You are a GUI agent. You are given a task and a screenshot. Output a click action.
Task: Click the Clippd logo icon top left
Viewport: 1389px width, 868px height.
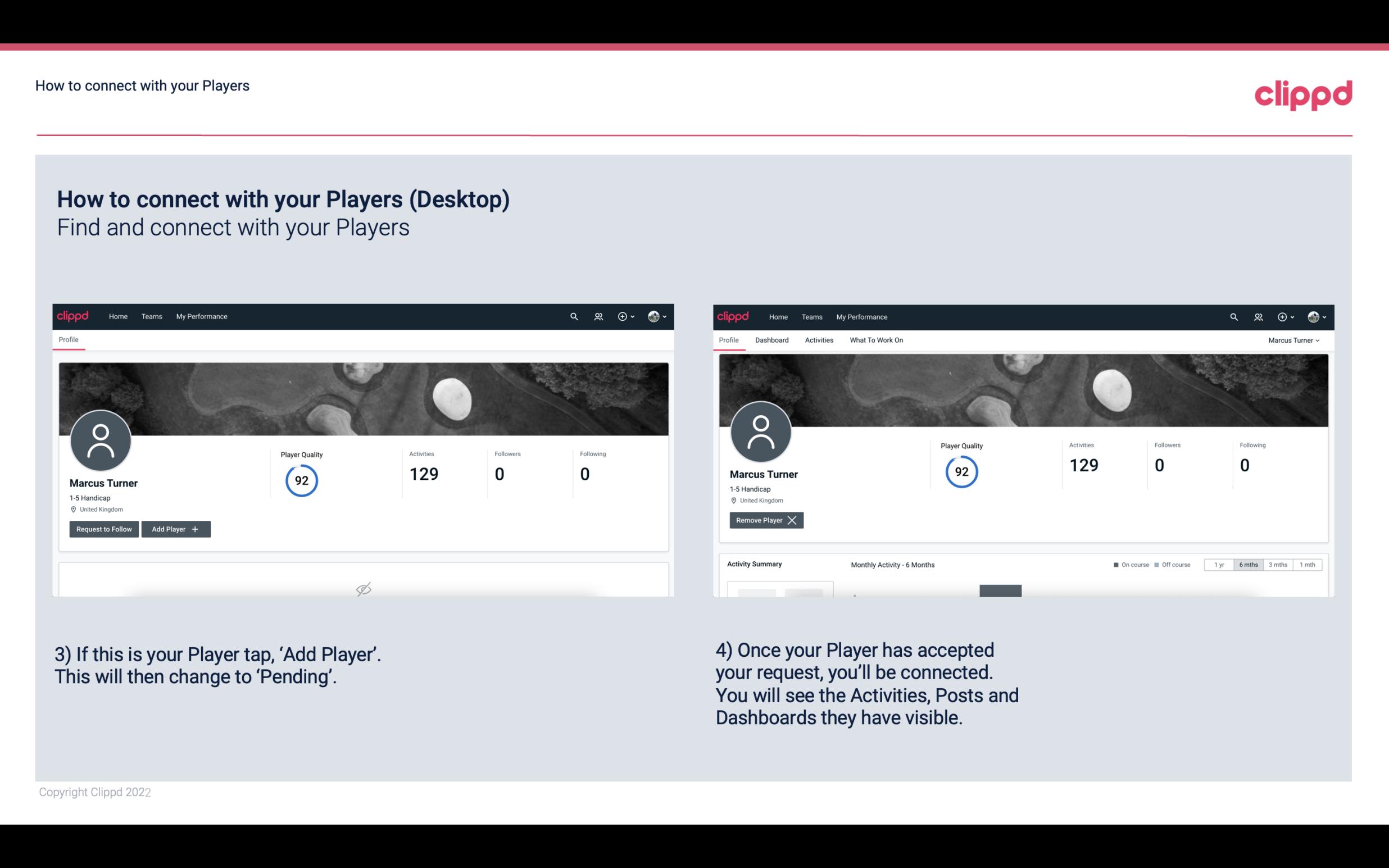pyautogui.click(x=74, y=316)
